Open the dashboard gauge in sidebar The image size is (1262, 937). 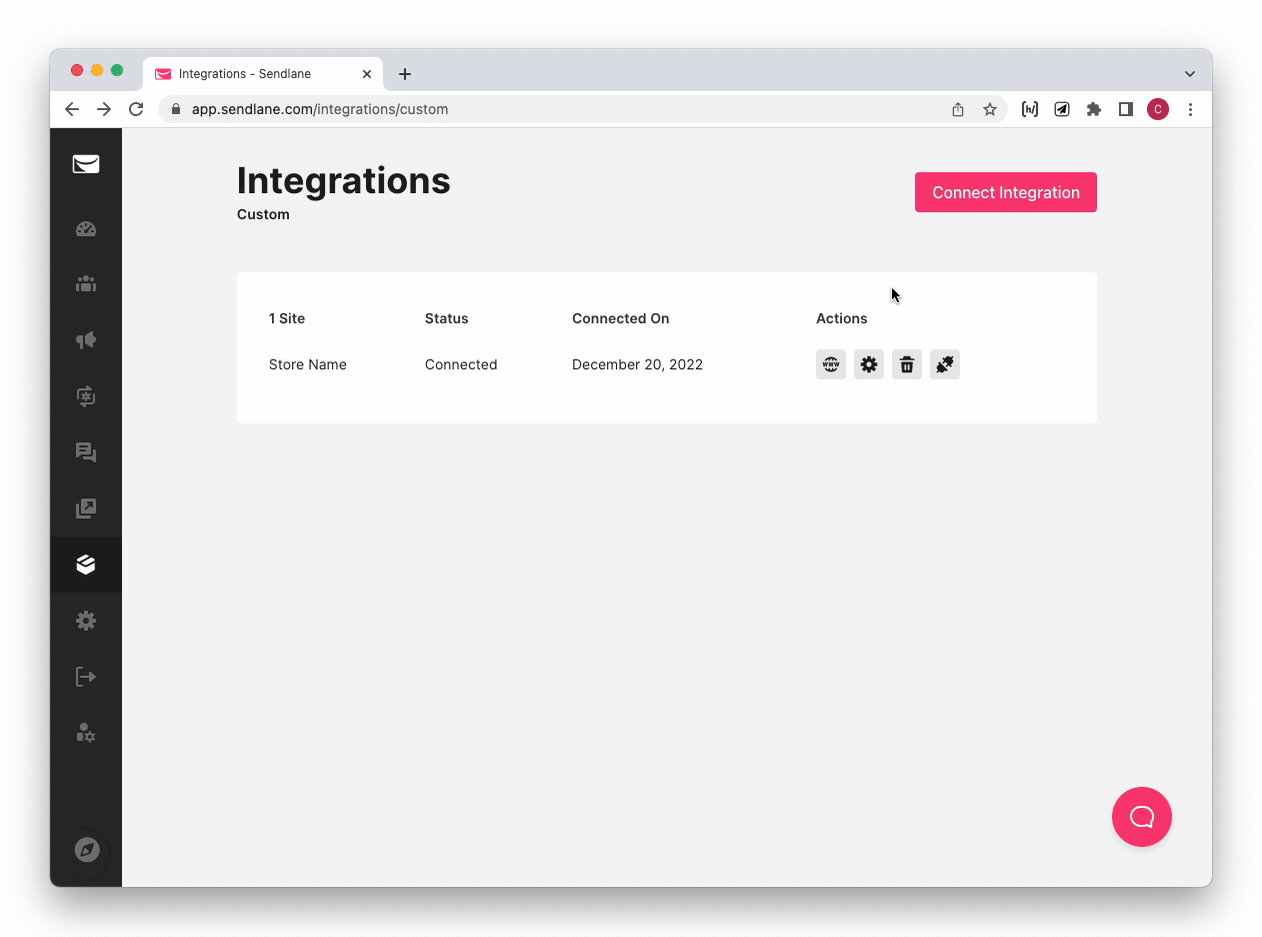86,229
